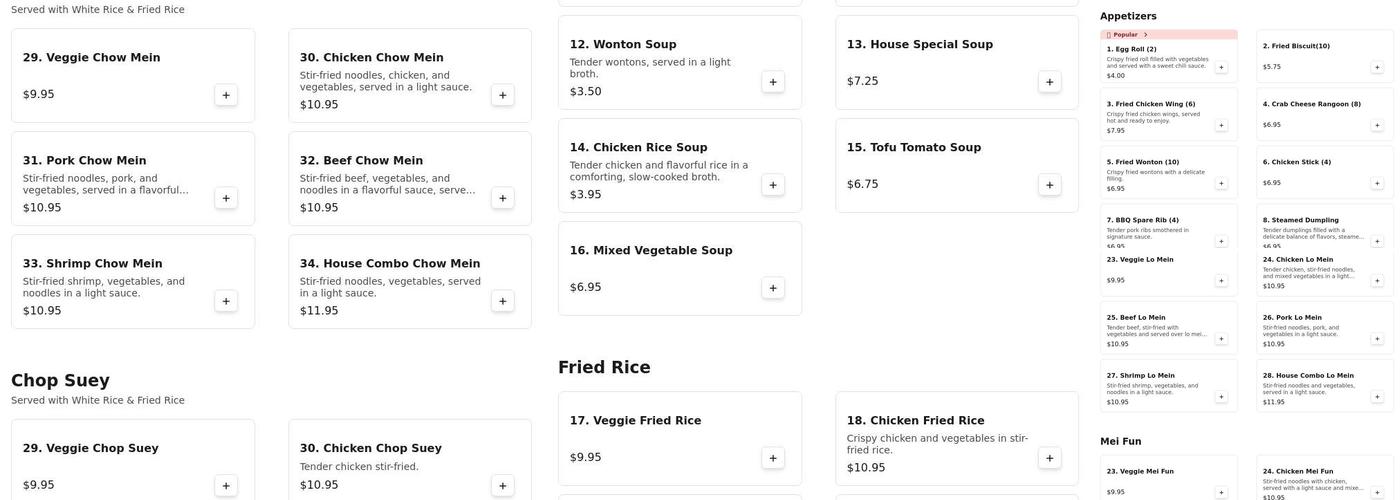Add Pork Chow Mein to the order
Viewport: 1400px width, 500px height.
click(x=226, y=198)
